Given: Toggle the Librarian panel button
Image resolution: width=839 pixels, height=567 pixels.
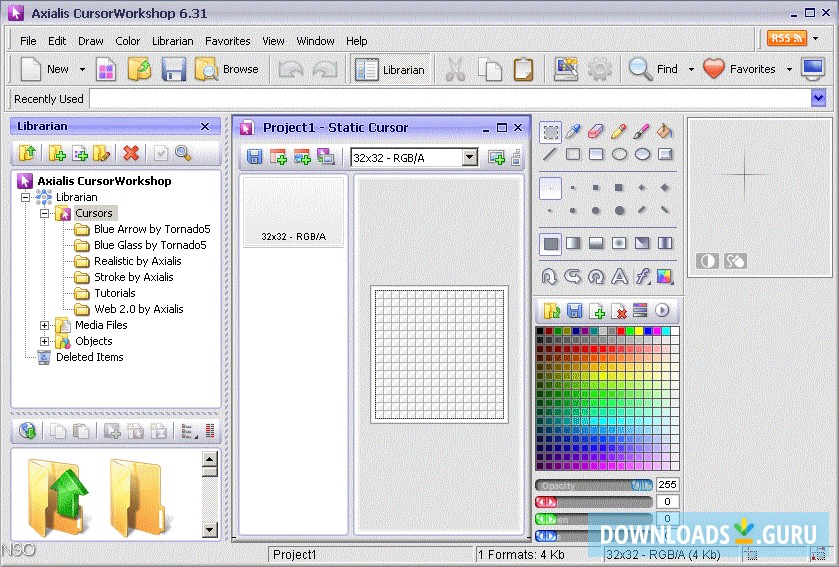Looking at the screenshot, I should click(x=390, y=70).
